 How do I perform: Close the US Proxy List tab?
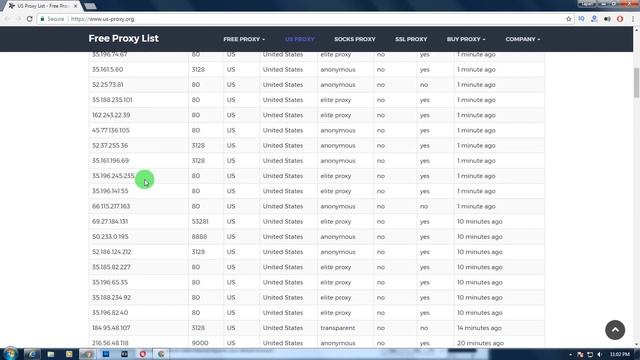75,6
